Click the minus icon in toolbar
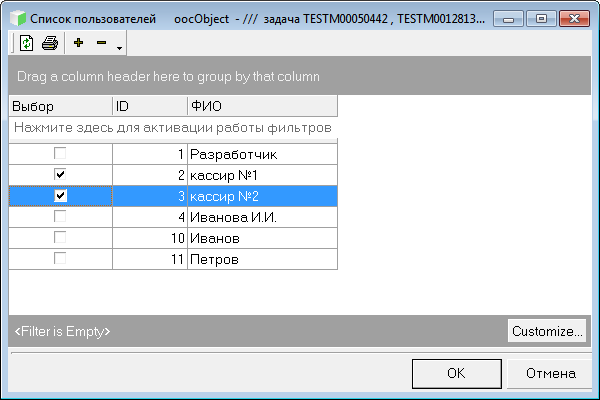Viewport: 600px width, 400px height. 101,43
